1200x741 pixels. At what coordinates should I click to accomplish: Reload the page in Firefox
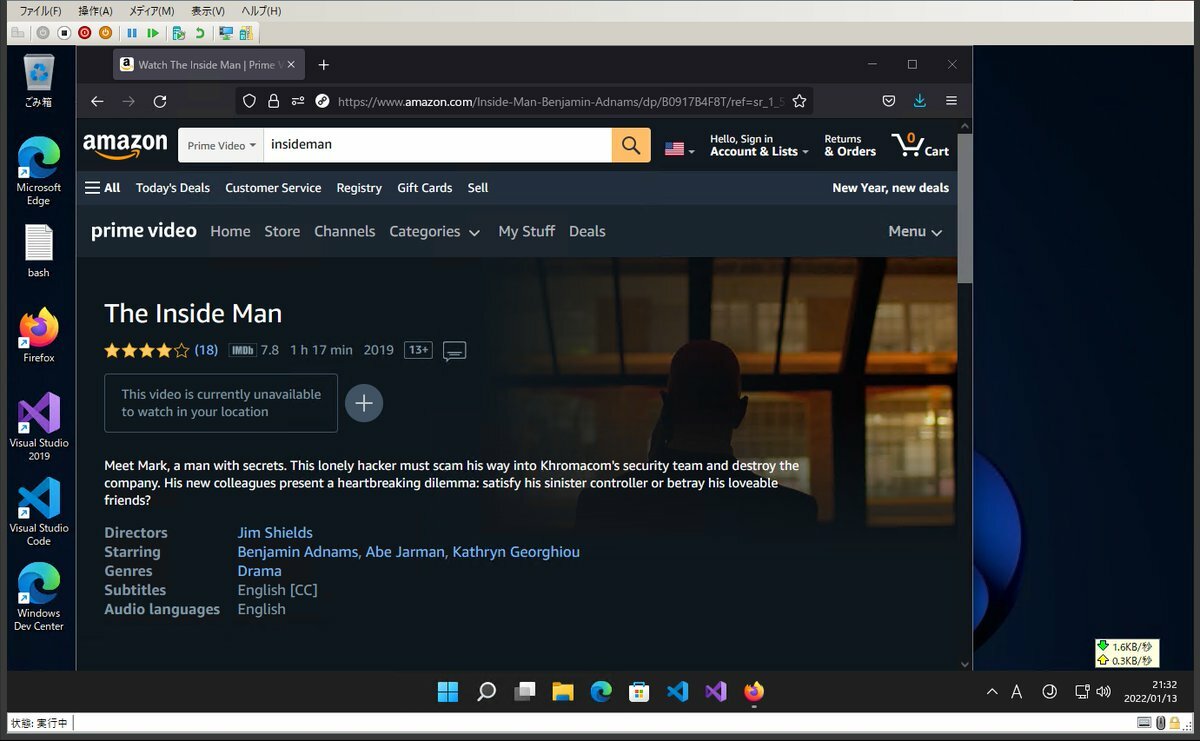(x=160, y=101)
